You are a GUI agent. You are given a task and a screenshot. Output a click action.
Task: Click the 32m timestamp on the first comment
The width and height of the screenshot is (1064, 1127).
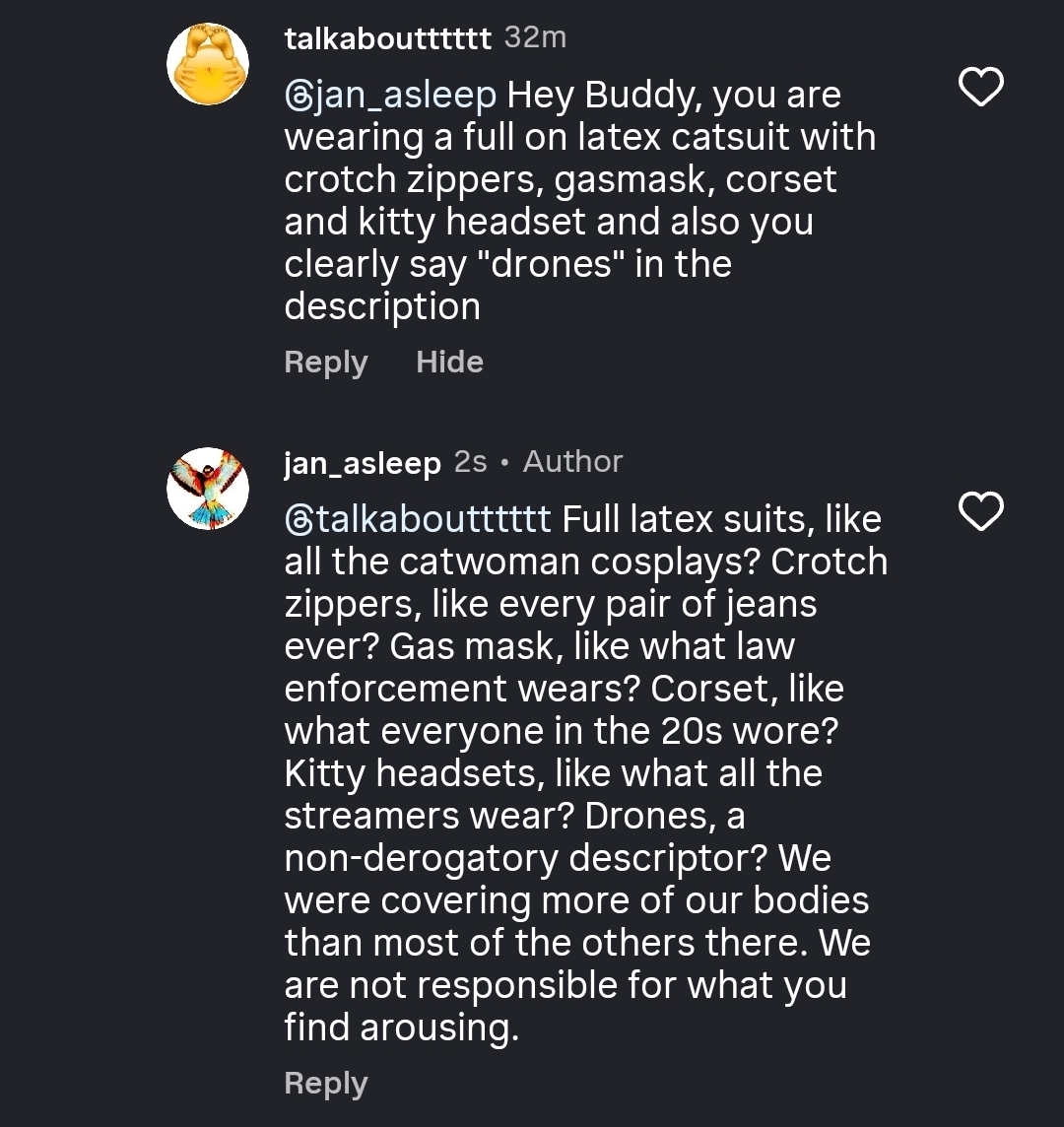coord(535,37)
